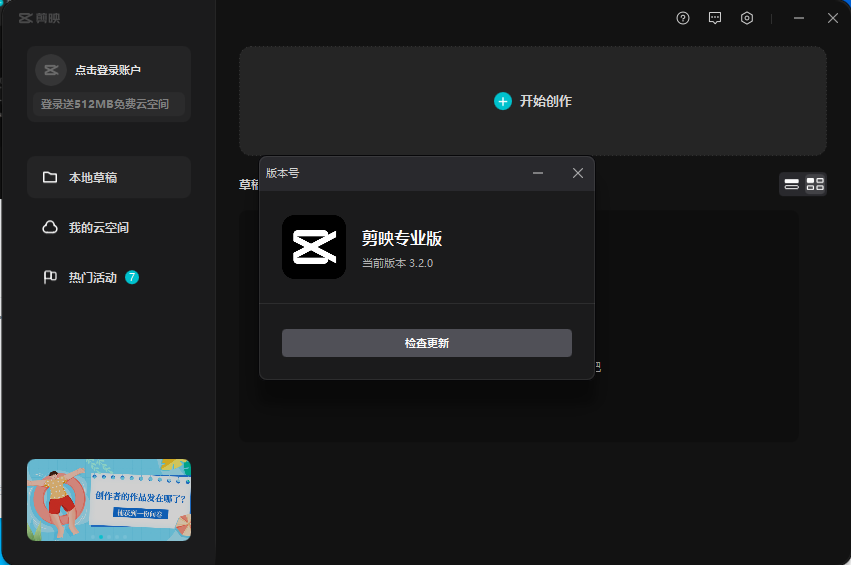Click 点击登录账户 to sign in
Viewport: 851px width, 565px height.
click(107, 70)
